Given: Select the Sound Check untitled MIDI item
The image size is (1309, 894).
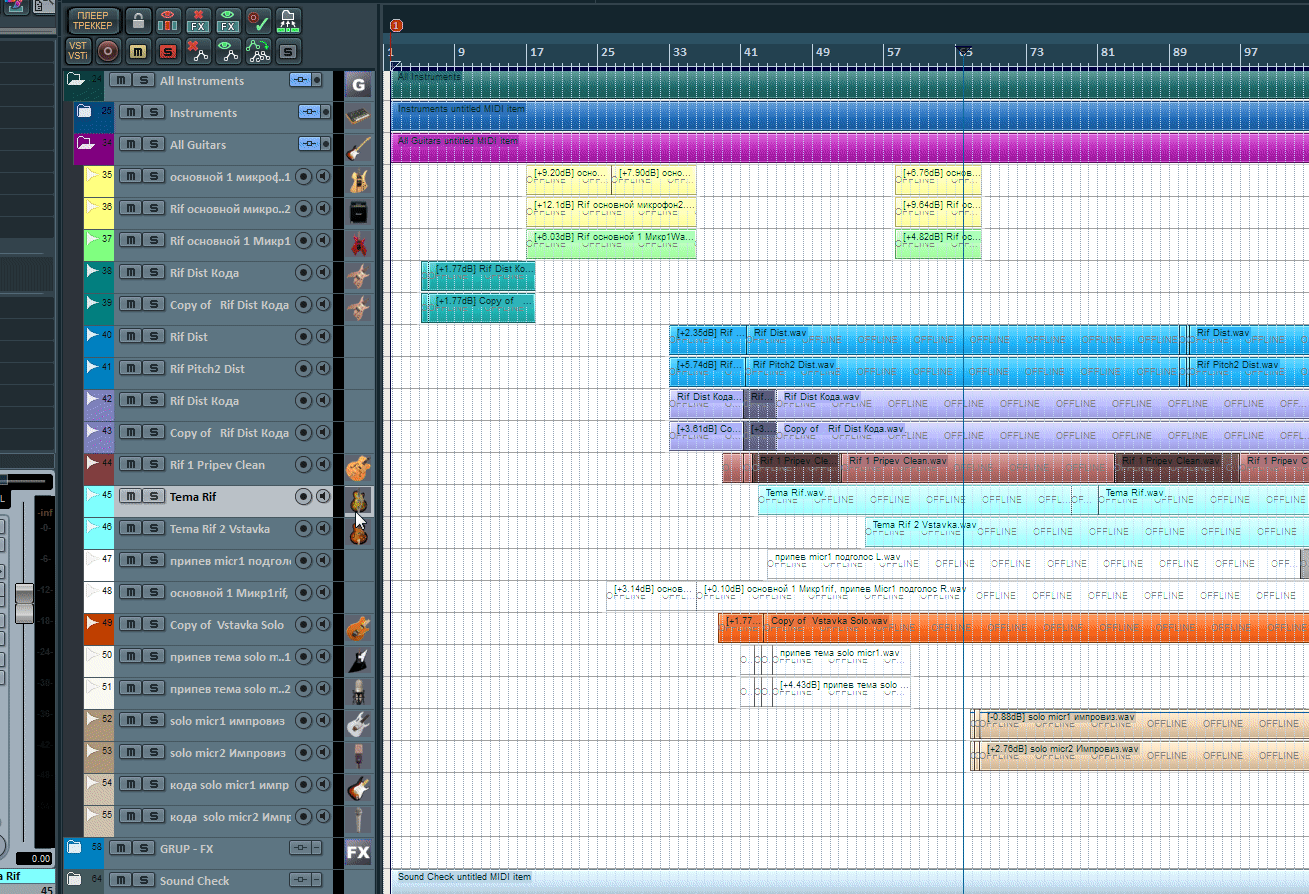Looking at the screenshot, I should 849,881.
